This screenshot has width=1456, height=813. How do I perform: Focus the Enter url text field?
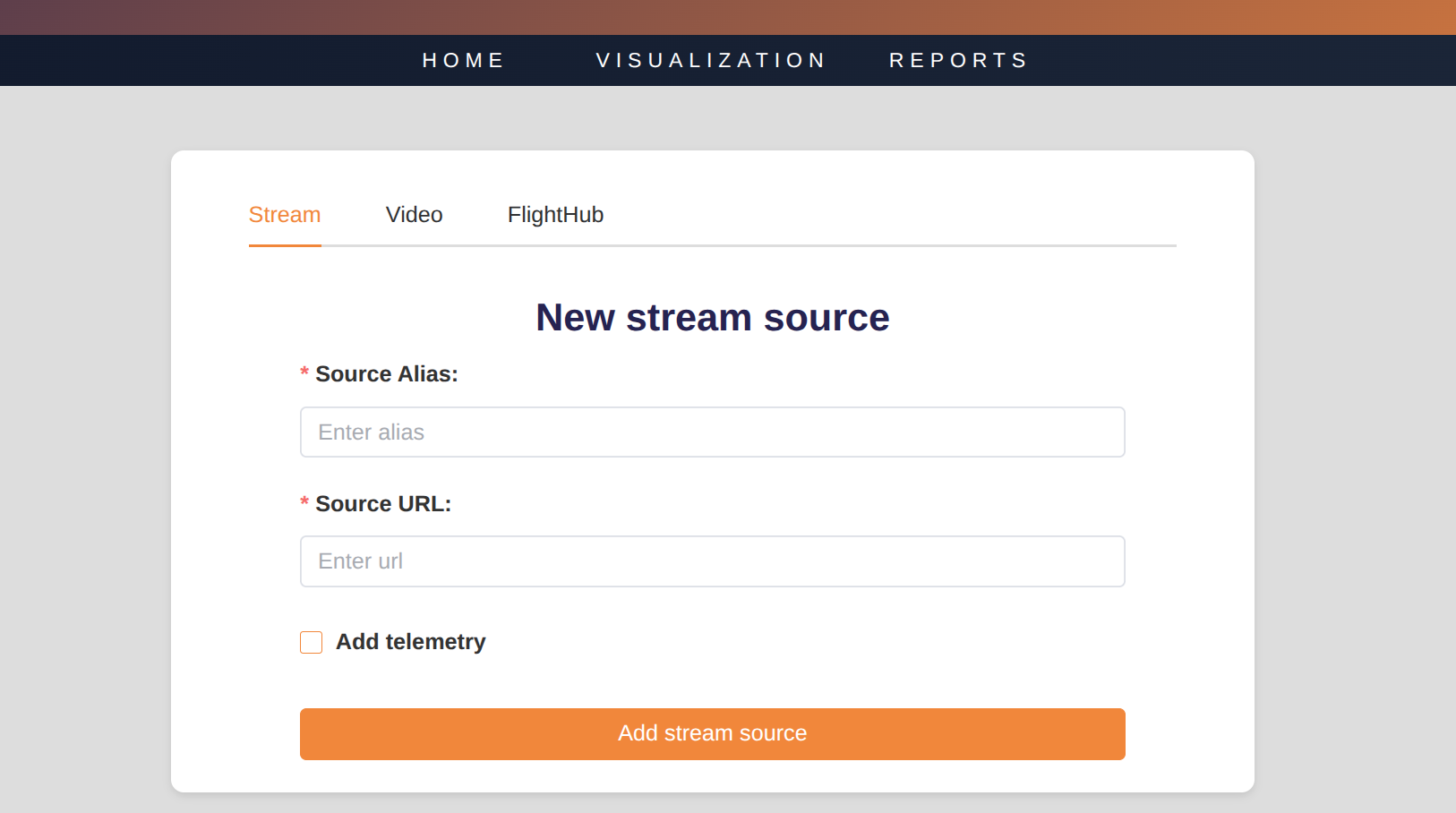click(712, 561)
